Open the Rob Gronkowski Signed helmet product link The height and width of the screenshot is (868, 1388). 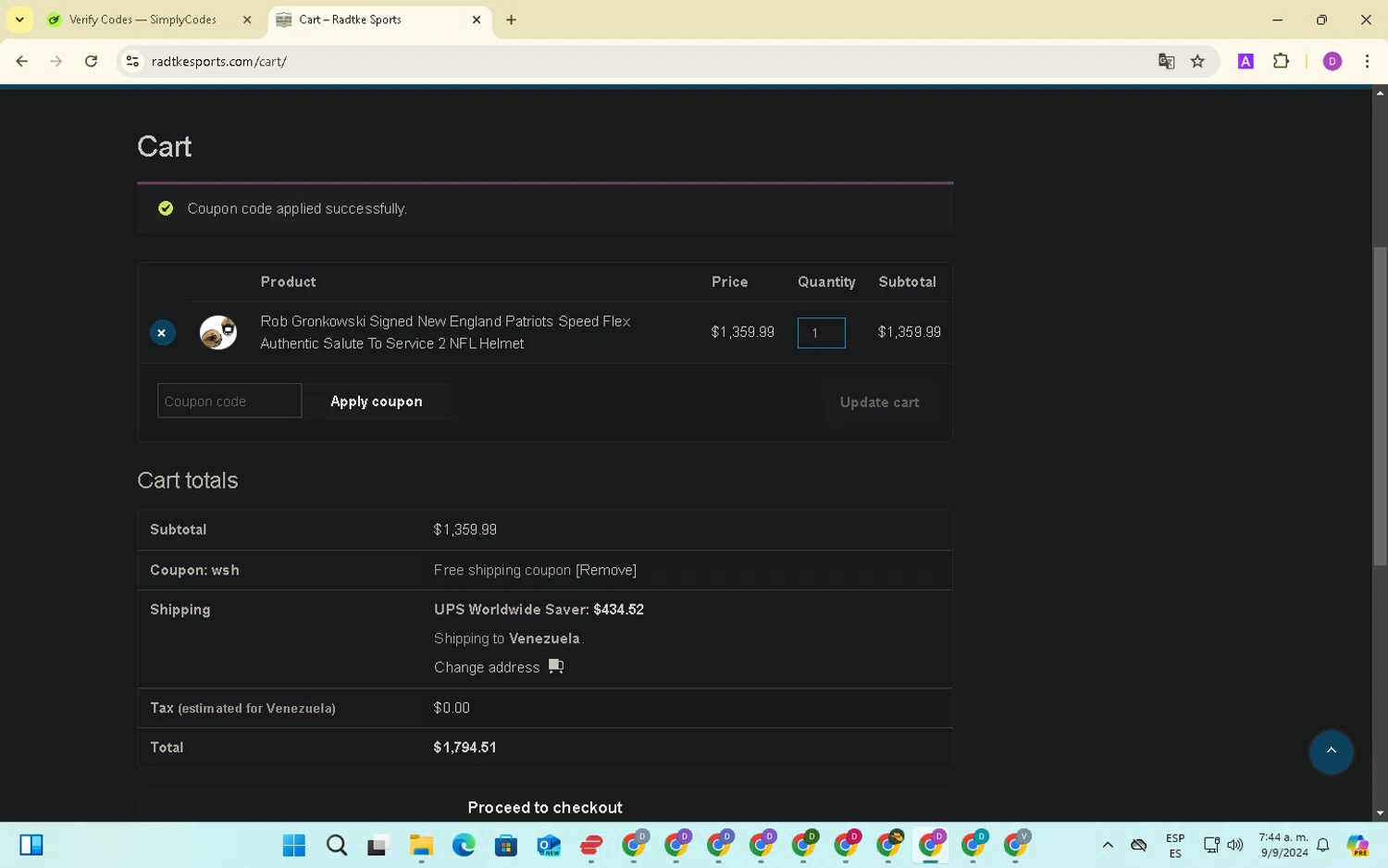tap(445, 332)
